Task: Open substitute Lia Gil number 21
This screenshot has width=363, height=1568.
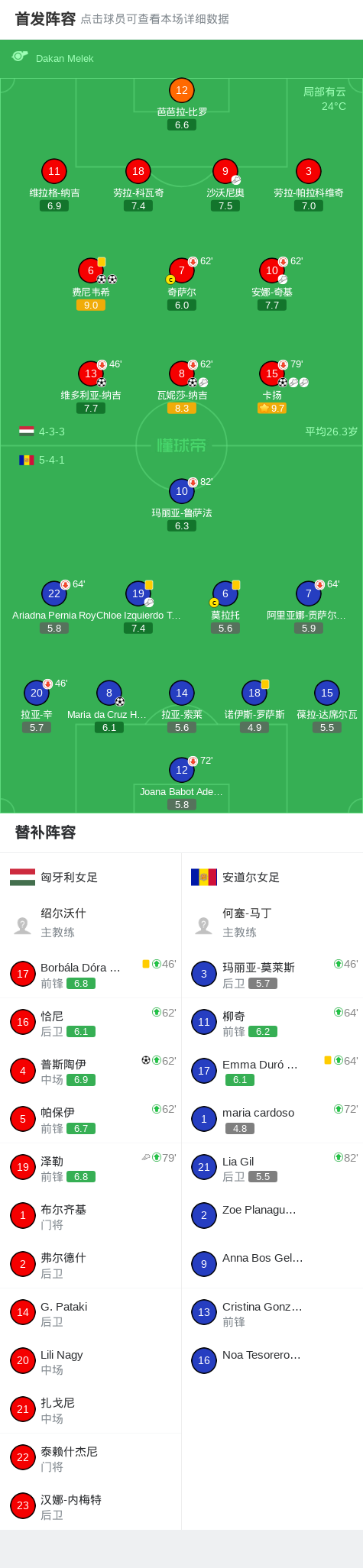Action: pos(272,1167)
